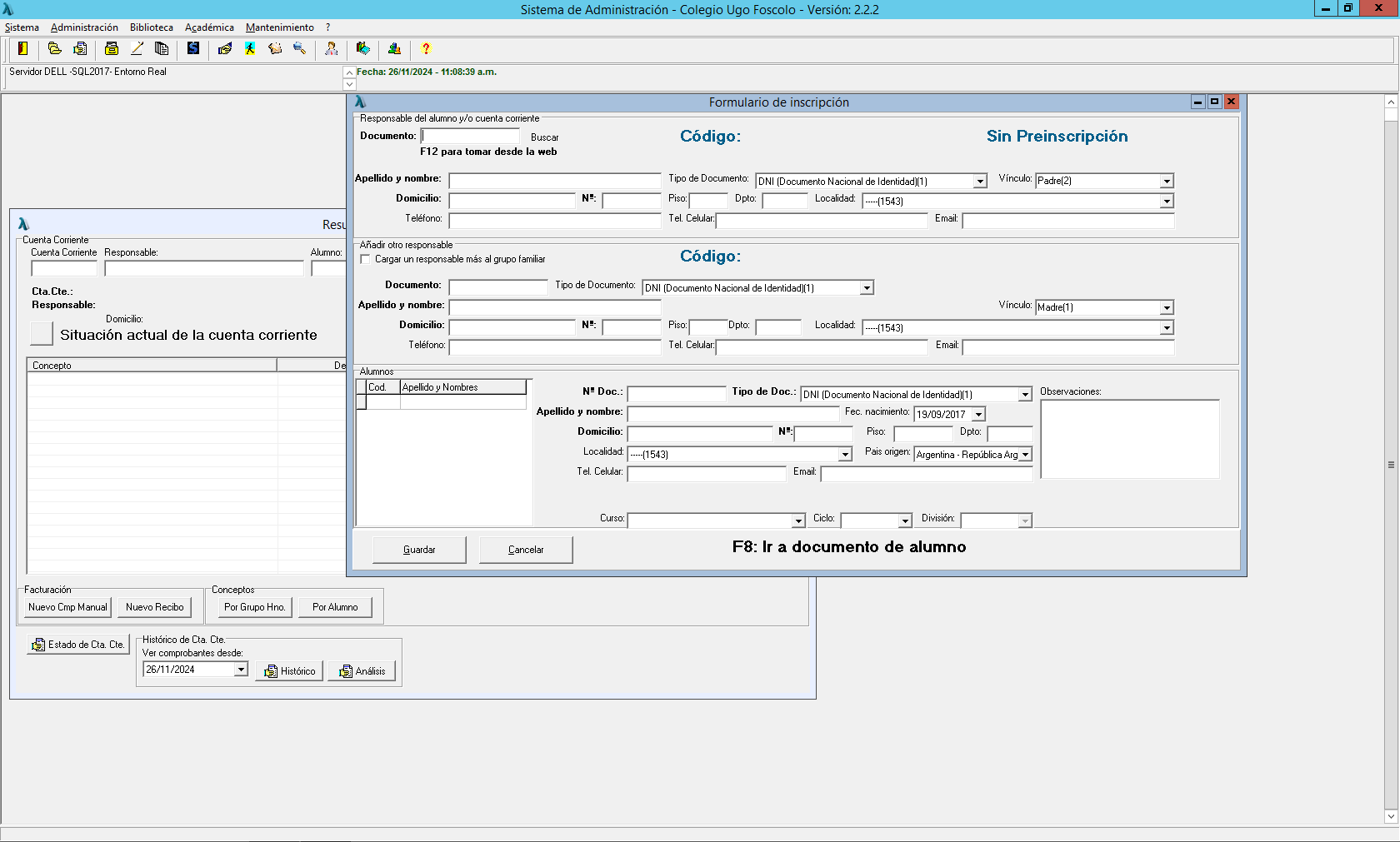The height and width of the screenshot is (842, 1400).
Task: Click Buscar next to Documento
Action: click(x=545, y=137)
